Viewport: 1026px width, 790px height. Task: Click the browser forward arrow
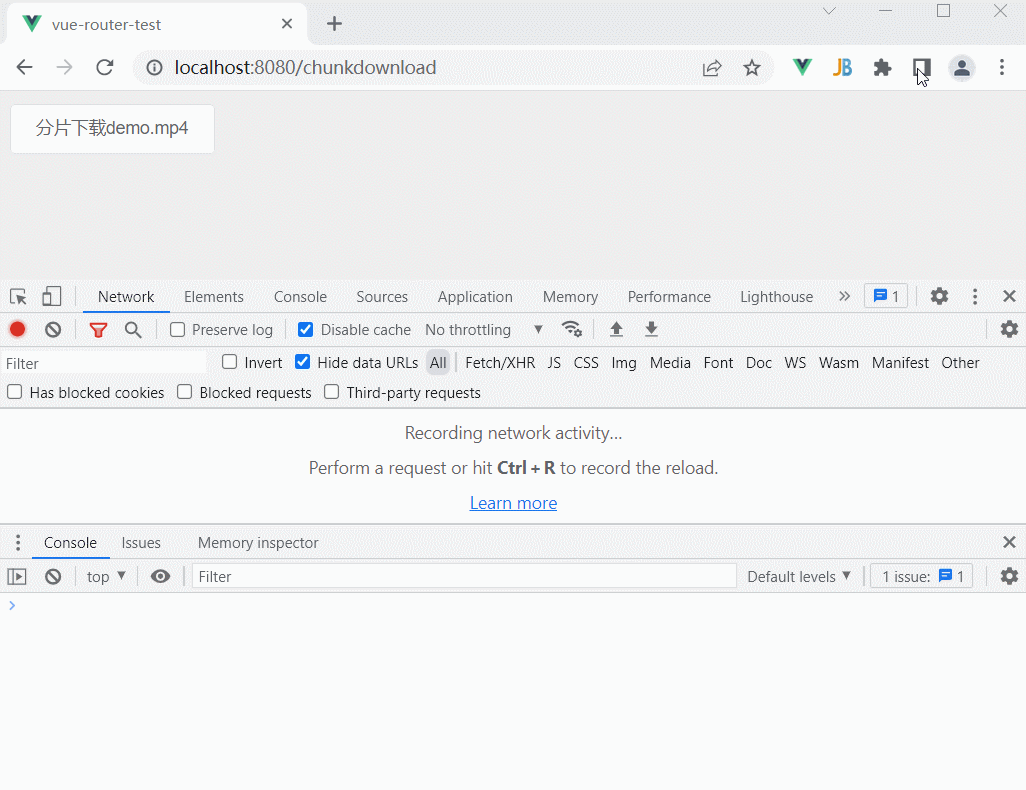point(64,67)
